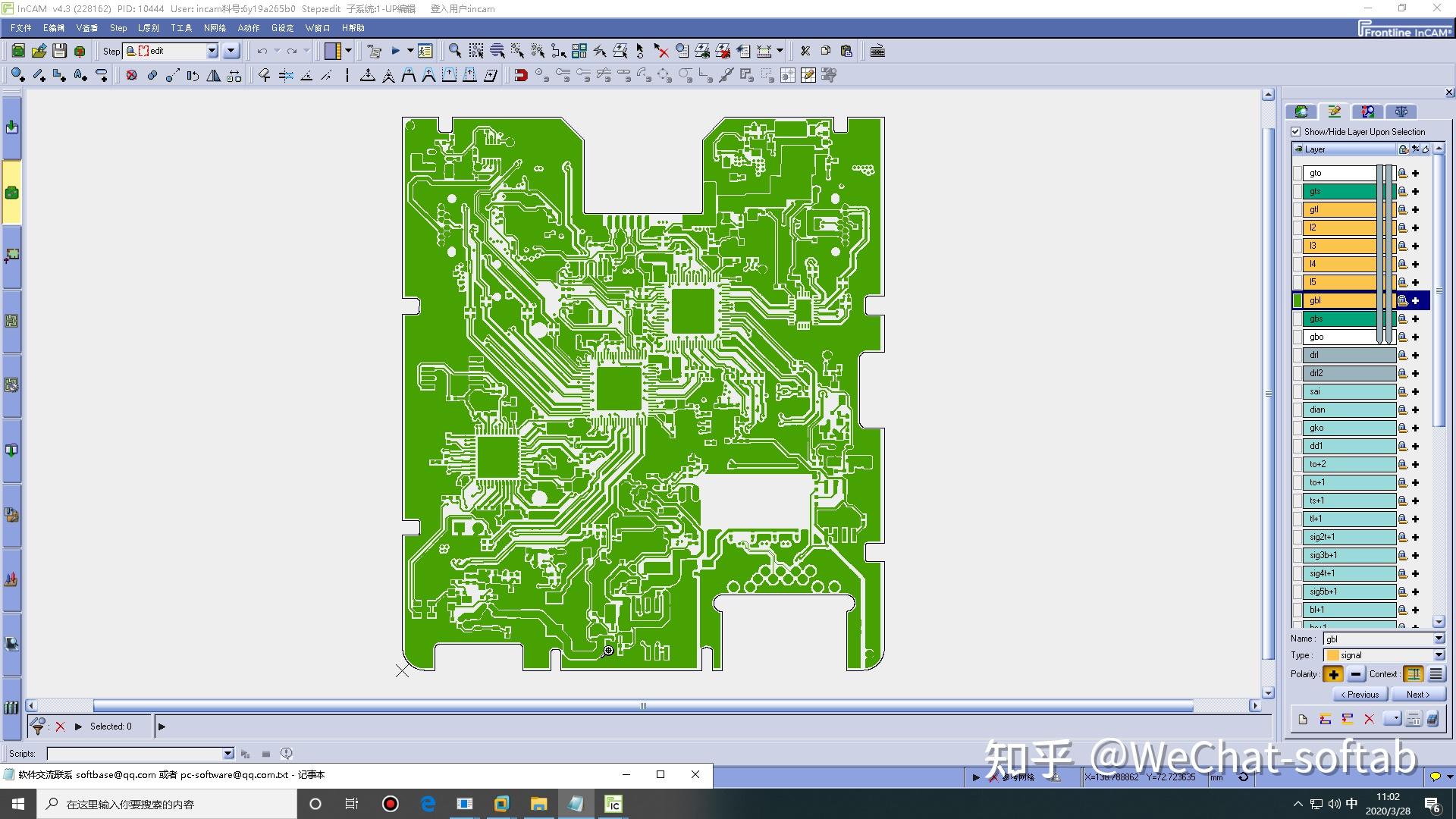The height and width of the screenshot is (819, 1456).
Task: Click the scissors cut icon
Action: click(805, 51)
